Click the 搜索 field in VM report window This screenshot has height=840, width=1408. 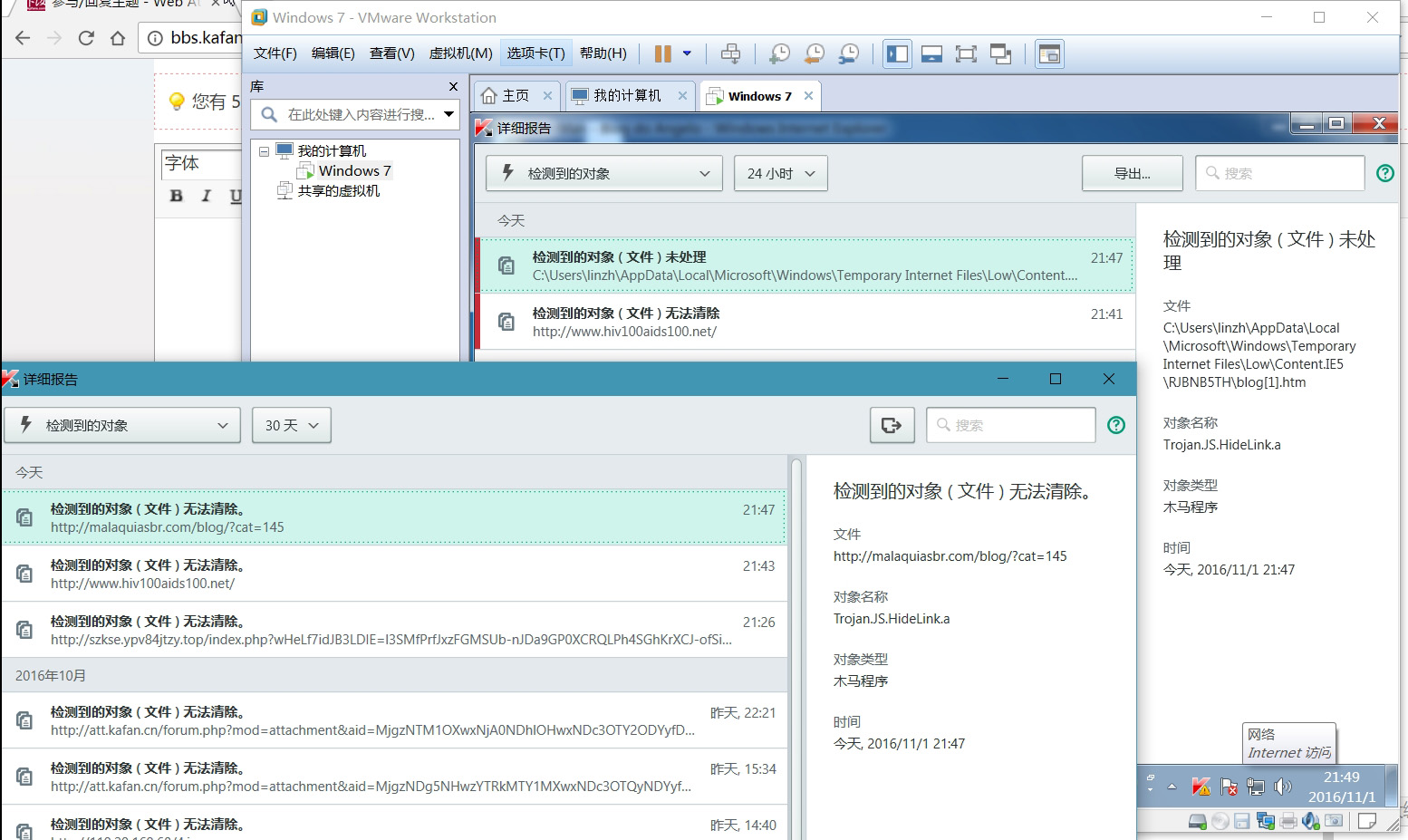[1280, 174]
